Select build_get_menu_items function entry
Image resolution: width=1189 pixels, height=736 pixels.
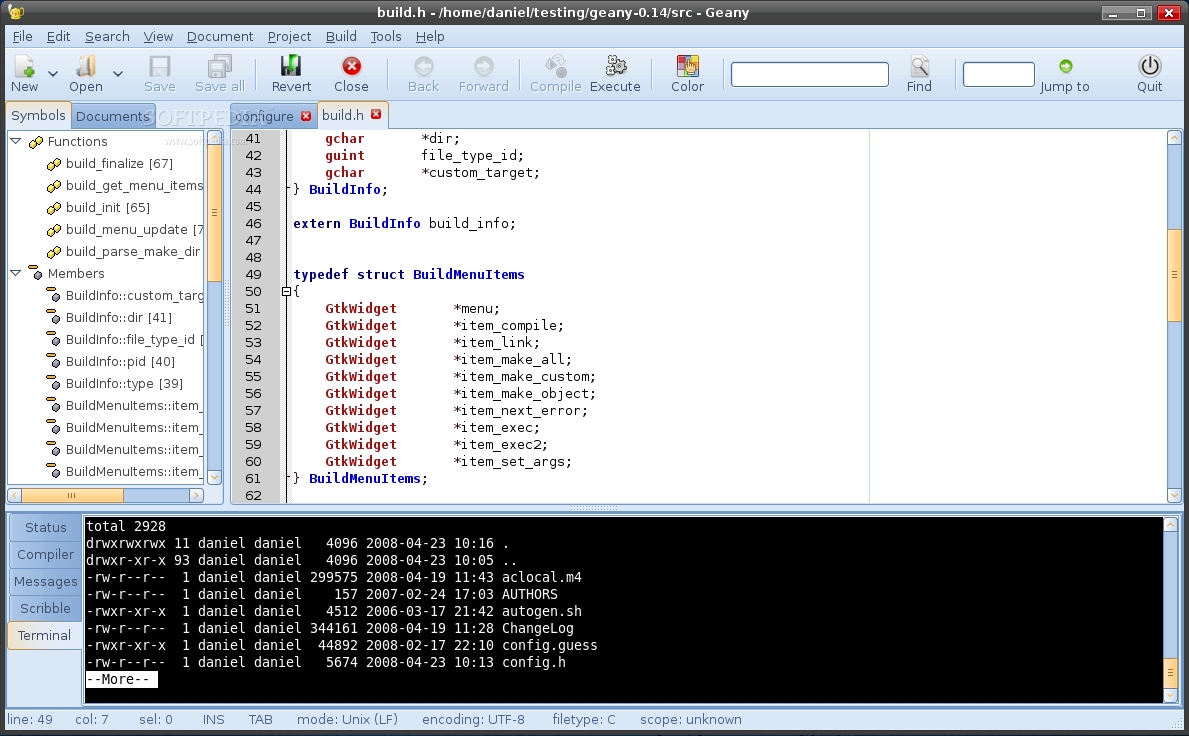click(134, 185)
